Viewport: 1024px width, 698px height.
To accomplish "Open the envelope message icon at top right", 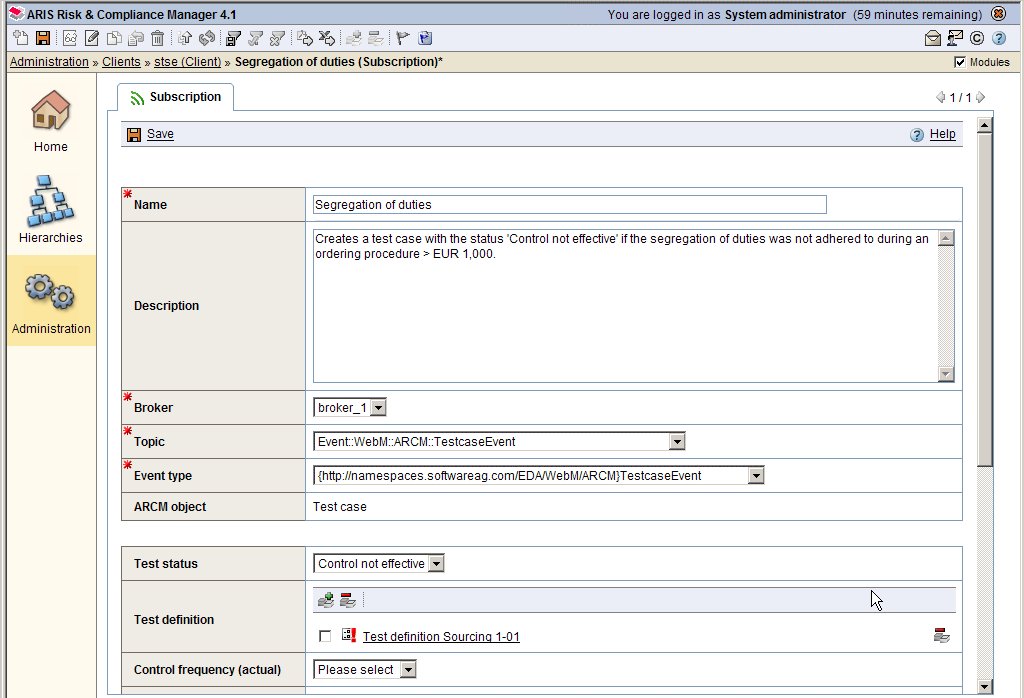I will click(932, 38).
